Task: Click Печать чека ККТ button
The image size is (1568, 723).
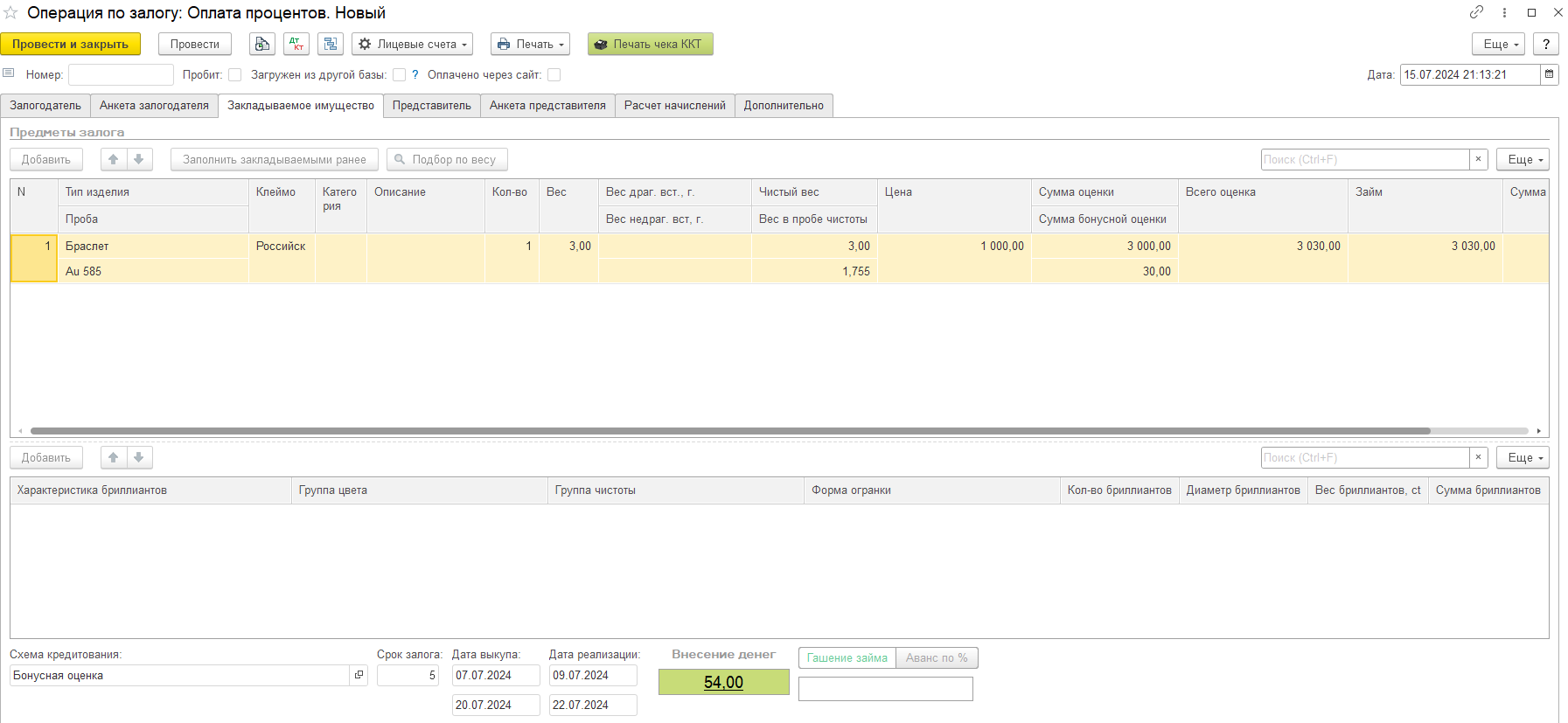Action: [651, 44]
